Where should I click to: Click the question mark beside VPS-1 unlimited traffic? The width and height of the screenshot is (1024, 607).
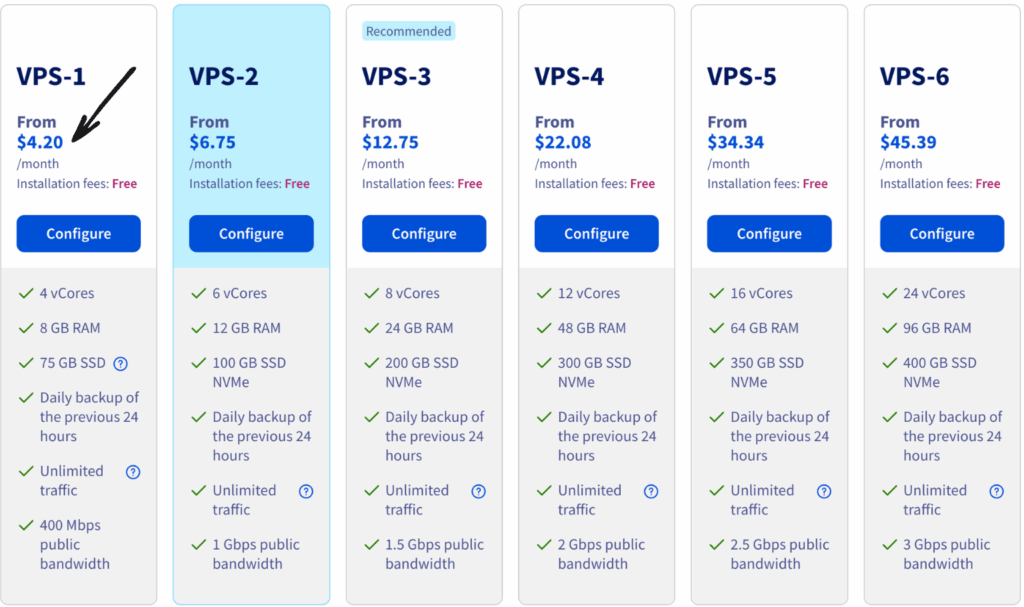coord(133,471)
